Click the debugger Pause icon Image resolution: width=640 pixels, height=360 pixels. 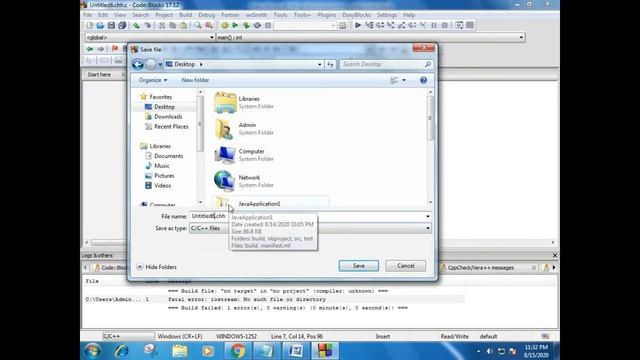point(434,25)
